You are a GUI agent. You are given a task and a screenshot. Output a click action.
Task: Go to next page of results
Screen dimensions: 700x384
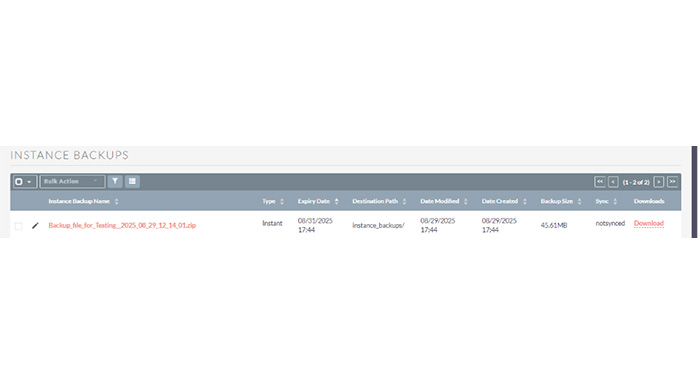pyautogui.click(x=658, y=182)
